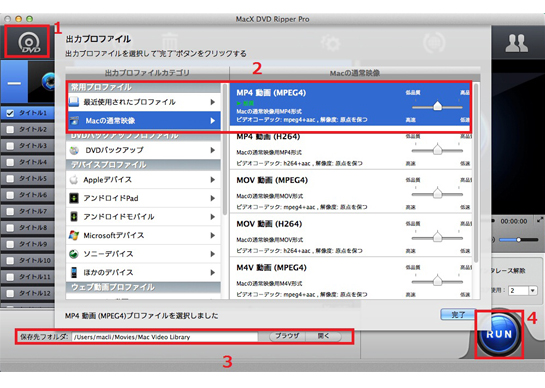The width and height of the screenshot is (545, 388).
Task: Select the MP4 動画 (MPEG4) profile
Action: click(350, 104)
